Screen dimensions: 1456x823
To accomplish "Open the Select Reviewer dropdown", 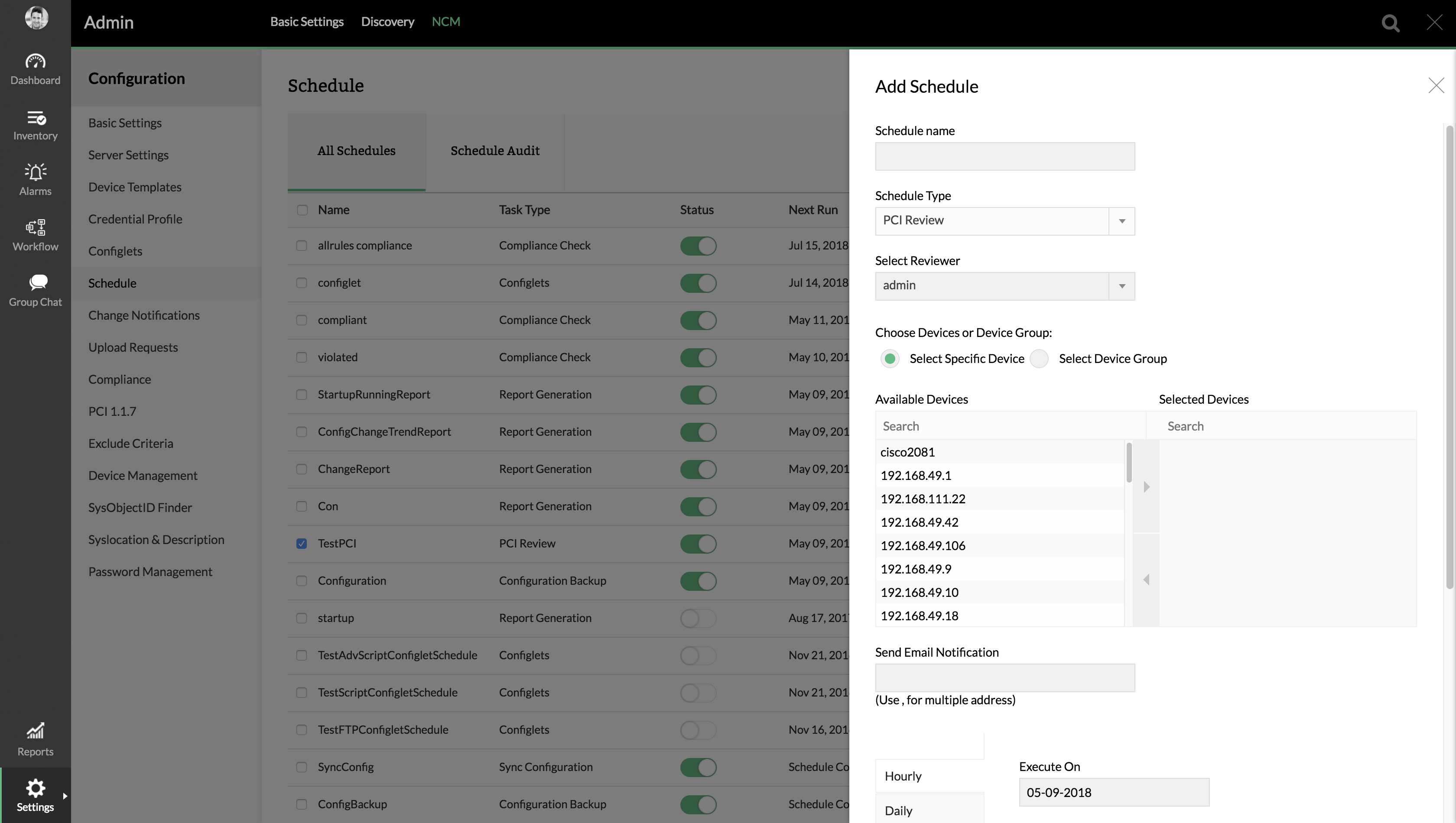I will coord(1121,286).
